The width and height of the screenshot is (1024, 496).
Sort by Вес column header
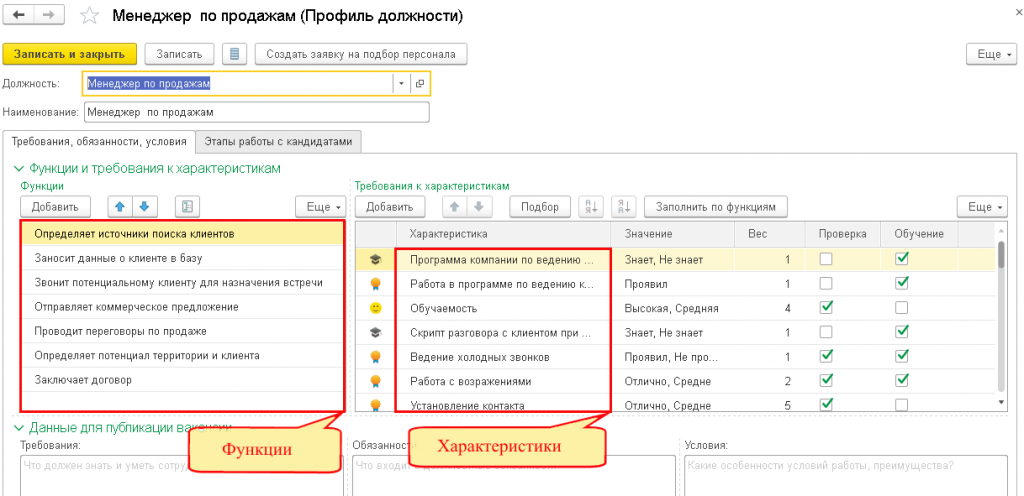(x=767, y=234)
